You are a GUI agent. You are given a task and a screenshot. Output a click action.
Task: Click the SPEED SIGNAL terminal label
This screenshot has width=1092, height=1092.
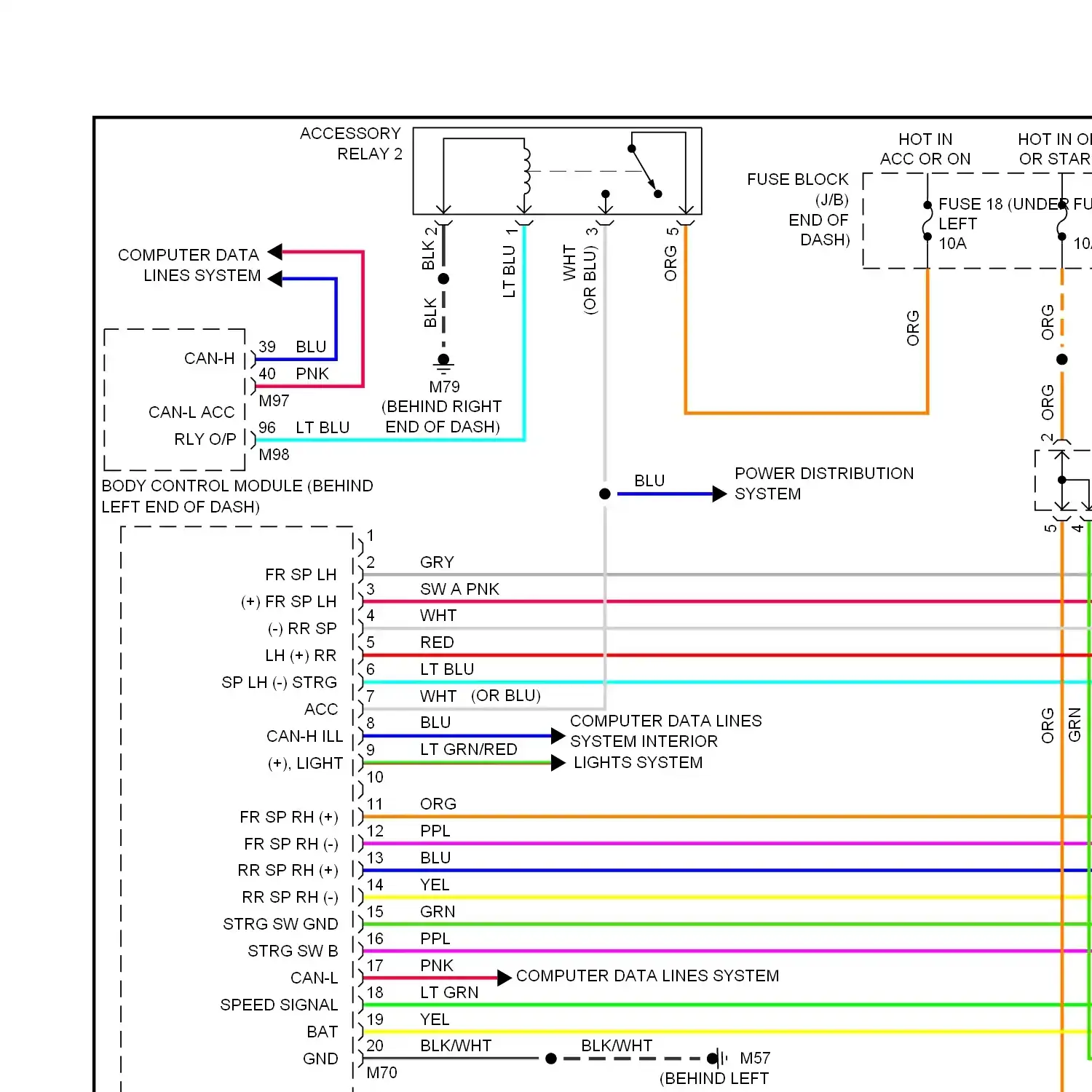pos(279,1005)
